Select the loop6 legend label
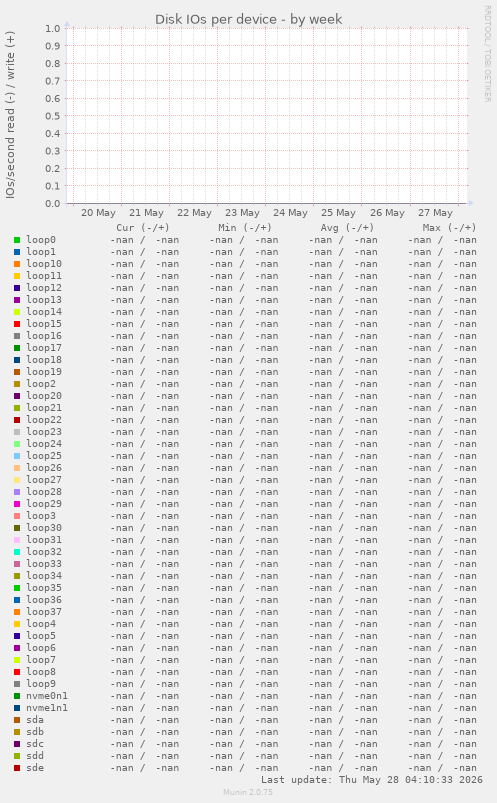The image size is (497, 803). 41,648
